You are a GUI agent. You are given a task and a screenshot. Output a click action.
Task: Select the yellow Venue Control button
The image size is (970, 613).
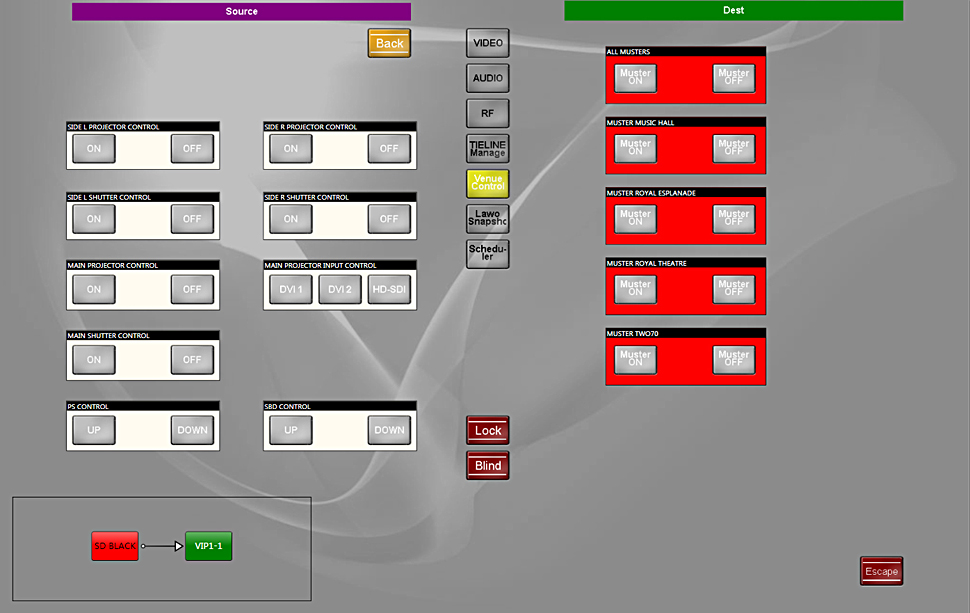pyautogui.click(x=488, y=183)
